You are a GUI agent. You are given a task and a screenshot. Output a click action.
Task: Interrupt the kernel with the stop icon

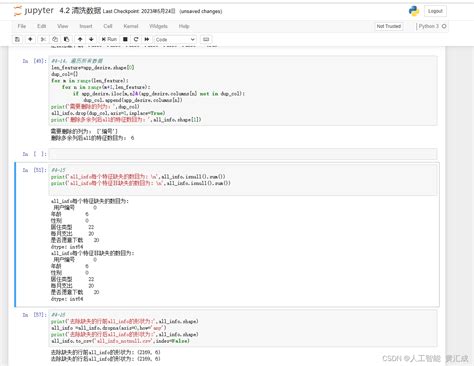pyautogui.click(x=125, y=39)
